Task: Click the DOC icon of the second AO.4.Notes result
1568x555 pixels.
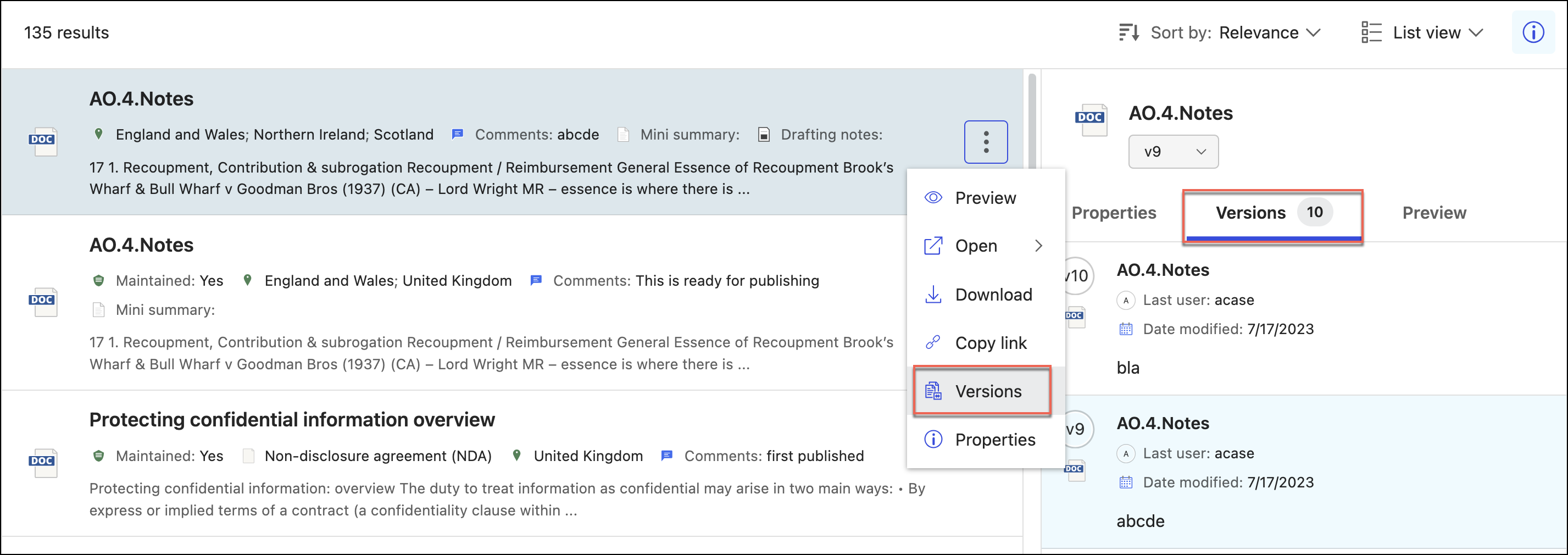Action: click(43, 302)
